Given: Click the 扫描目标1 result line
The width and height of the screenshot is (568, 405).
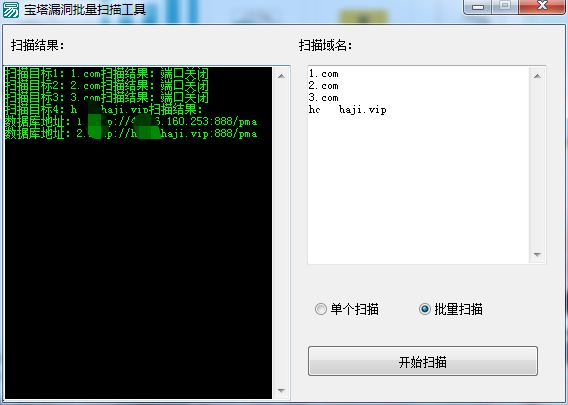Looking at the screenshot, I should tap(107, 74).
